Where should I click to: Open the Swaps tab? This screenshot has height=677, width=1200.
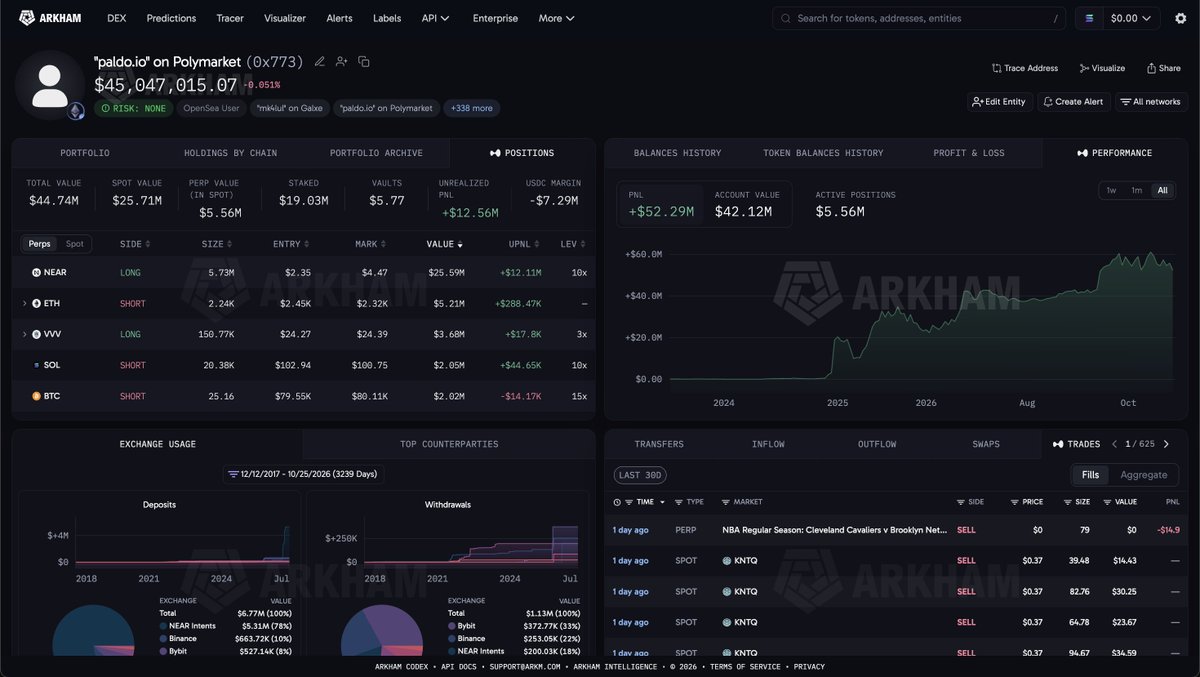tap(986, 444)
